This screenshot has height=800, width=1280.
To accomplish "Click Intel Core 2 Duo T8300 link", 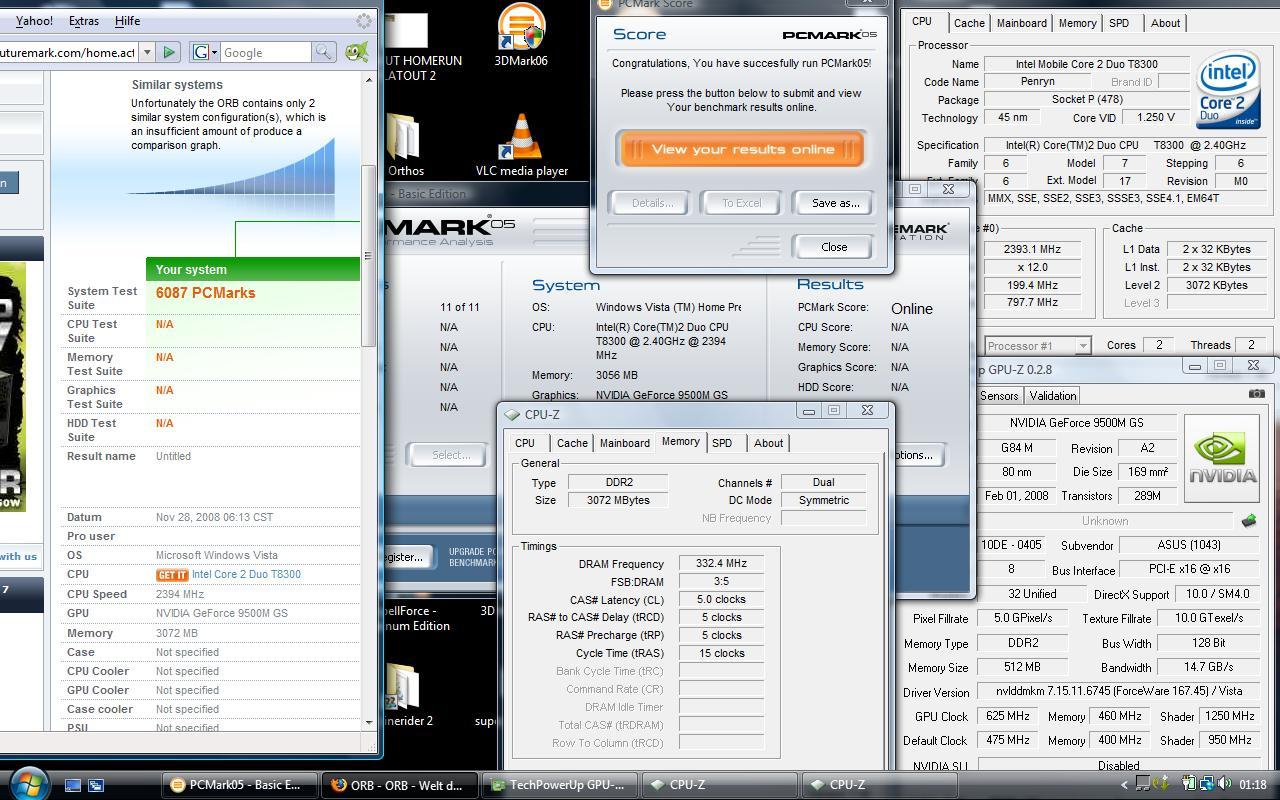I will (x=246, y=575).
